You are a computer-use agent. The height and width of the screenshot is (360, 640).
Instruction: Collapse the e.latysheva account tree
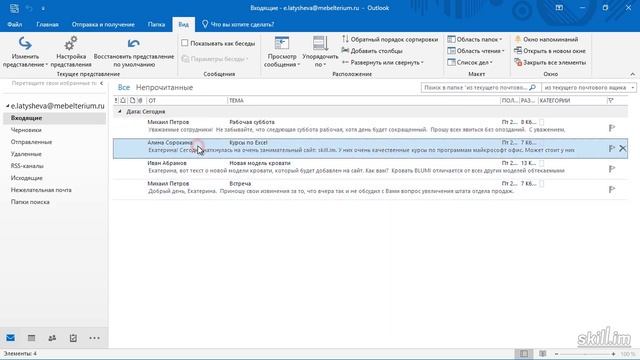coord(7,106)
